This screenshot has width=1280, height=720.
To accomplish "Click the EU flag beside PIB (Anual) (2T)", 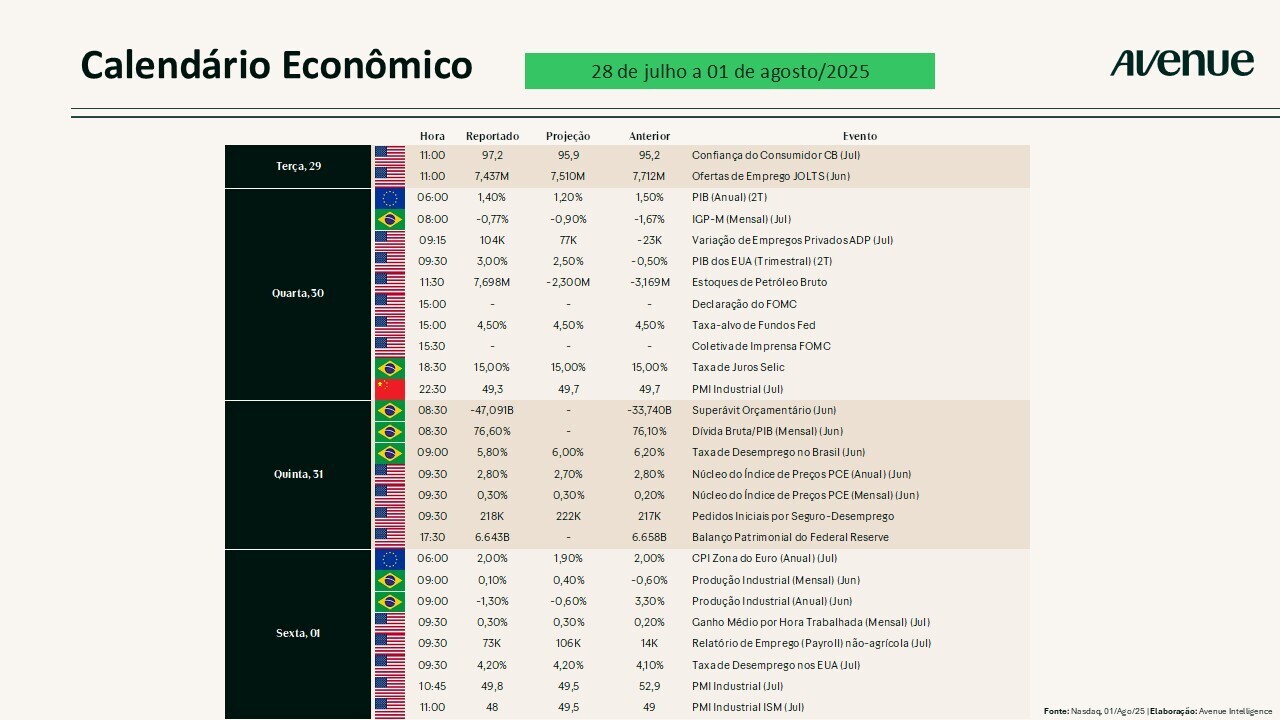I will (x=389, y=198).
